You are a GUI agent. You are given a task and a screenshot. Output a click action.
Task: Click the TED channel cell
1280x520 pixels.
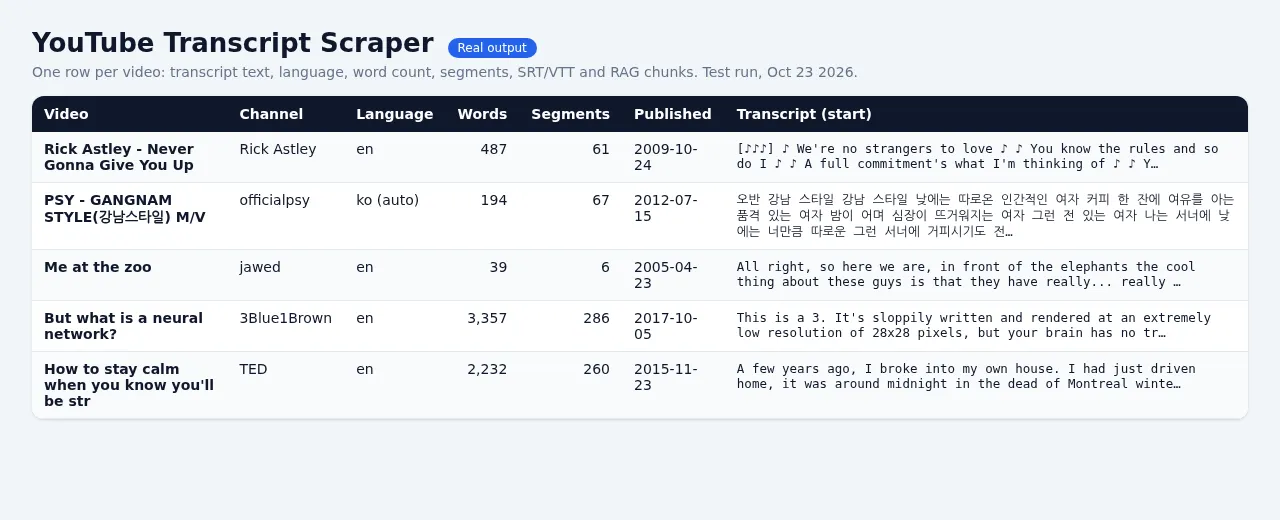pos(254,369)
